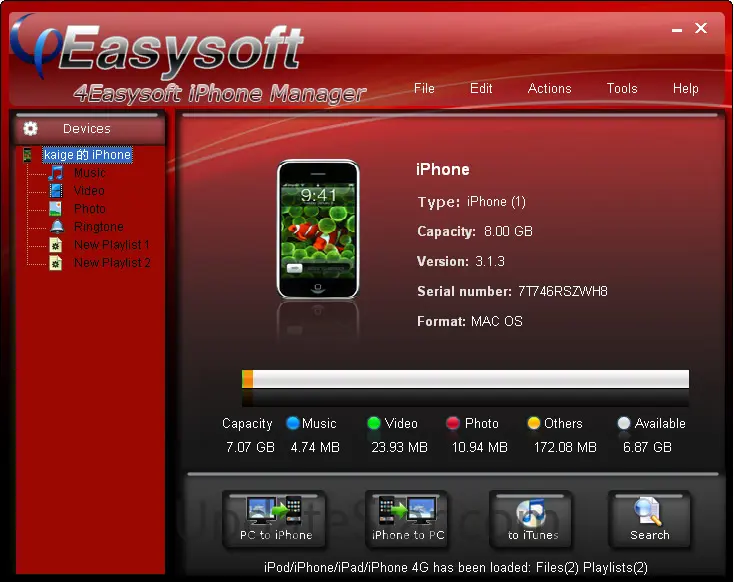
Task: Select New Playlist 1
Action: 111,245
